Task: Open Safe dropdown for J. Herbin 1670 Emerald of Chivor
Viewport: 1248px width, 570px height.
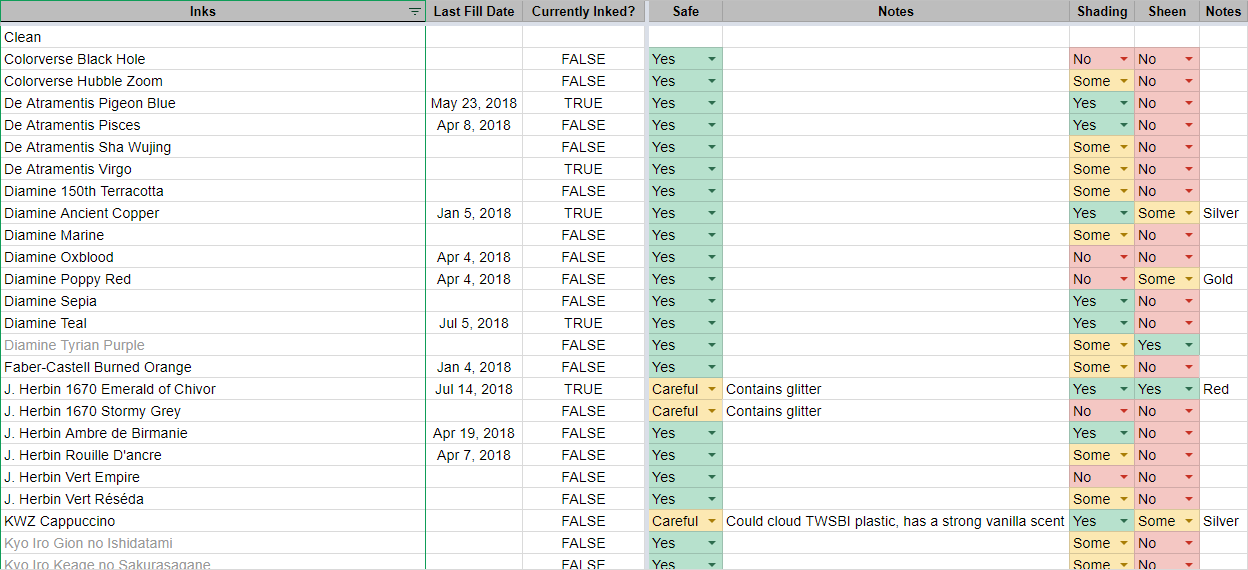Action: (712, 389)
